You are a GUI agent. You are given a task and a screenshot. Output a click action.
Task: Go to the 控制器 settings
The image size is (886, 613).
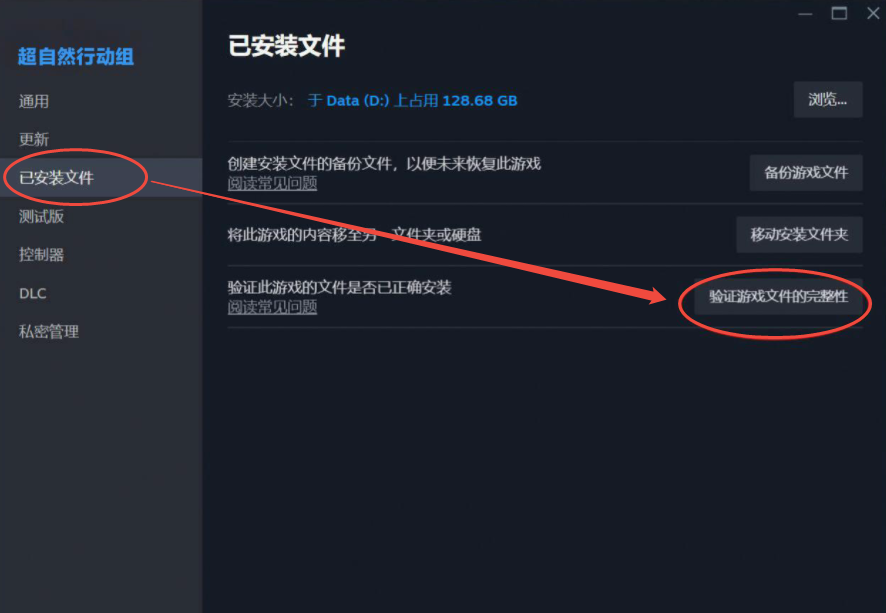[41, 255]
